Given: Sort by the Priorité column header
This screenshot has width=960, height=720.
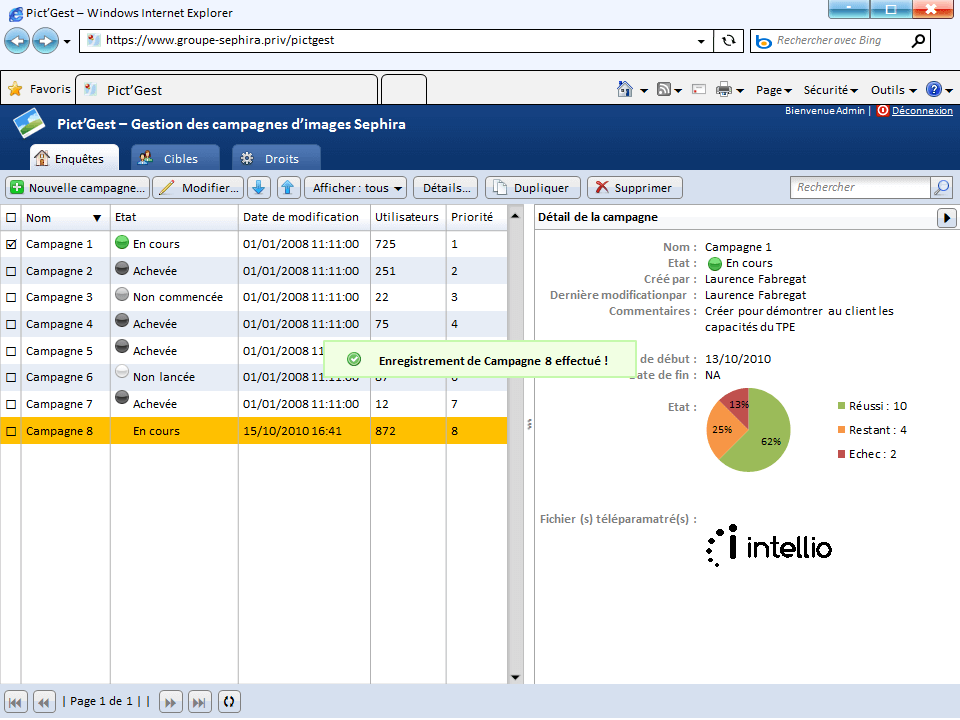Looking at the screenshot, I should point(472,217).
